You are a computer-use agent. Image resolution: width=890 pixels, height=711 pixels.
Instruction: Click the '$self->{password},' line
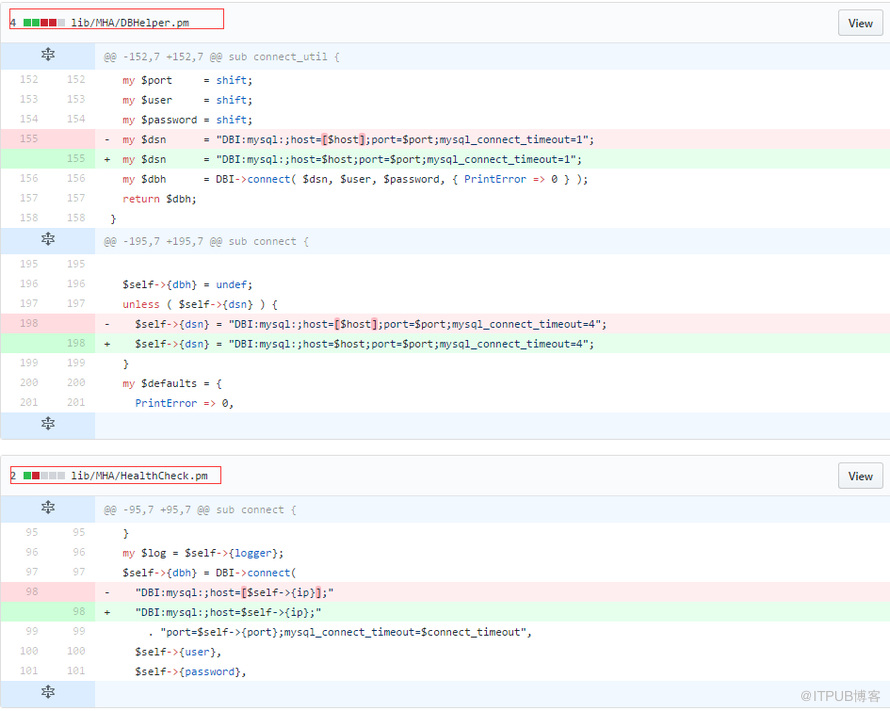(191, 672)
